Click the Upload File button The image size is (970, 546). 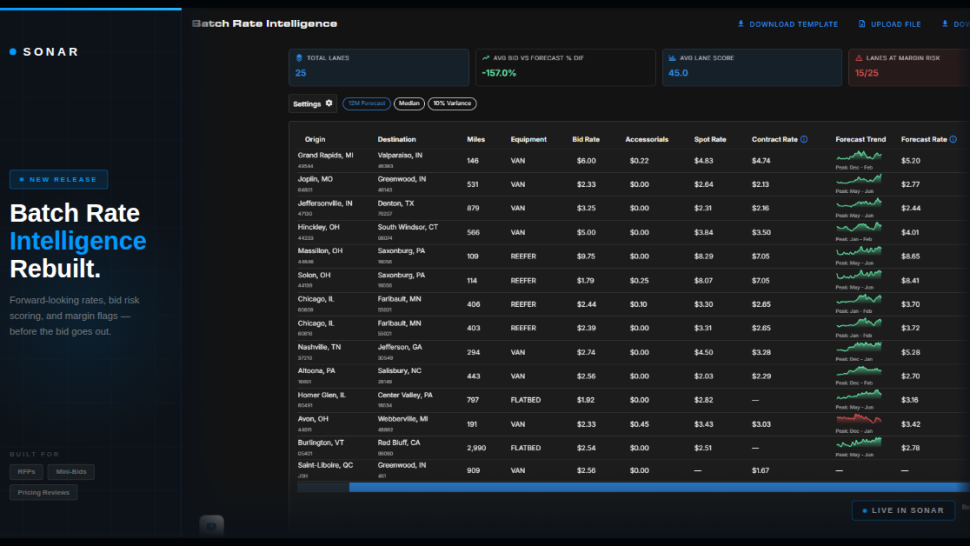[x=890, y=24]
